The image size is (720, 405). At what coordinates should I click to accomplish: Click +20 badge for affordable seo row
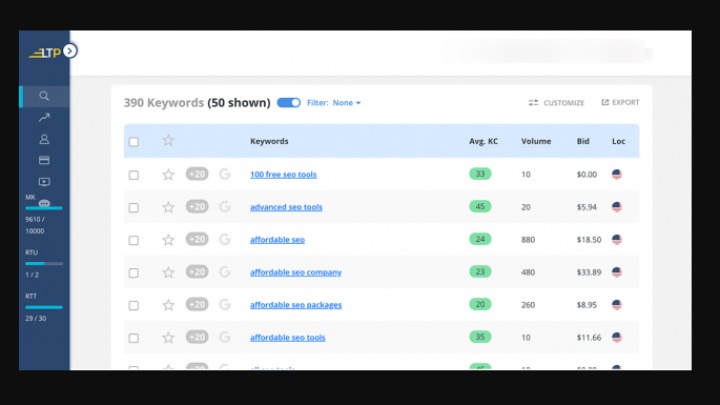coord(197,239)
